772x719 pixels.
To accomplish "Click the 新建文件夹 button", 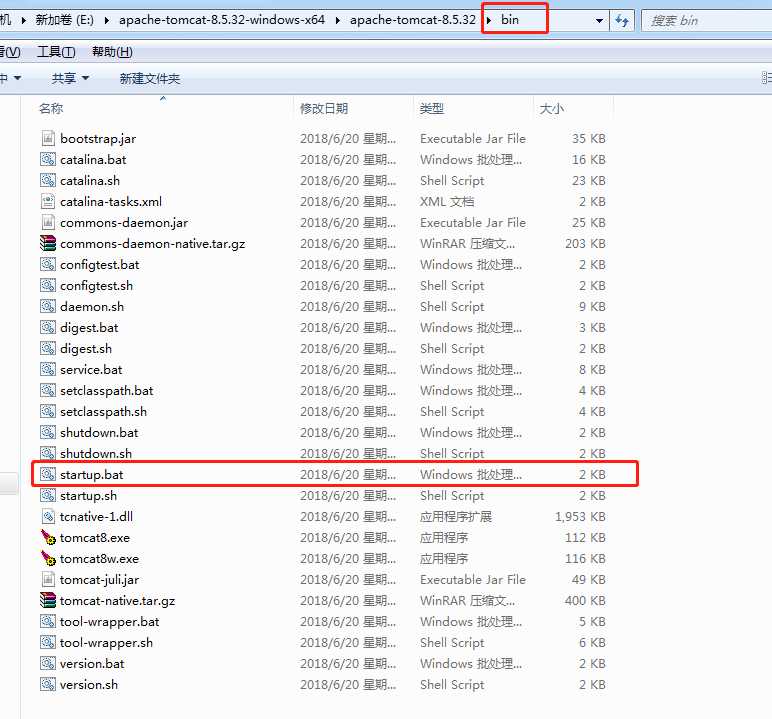I will (150, 78).
